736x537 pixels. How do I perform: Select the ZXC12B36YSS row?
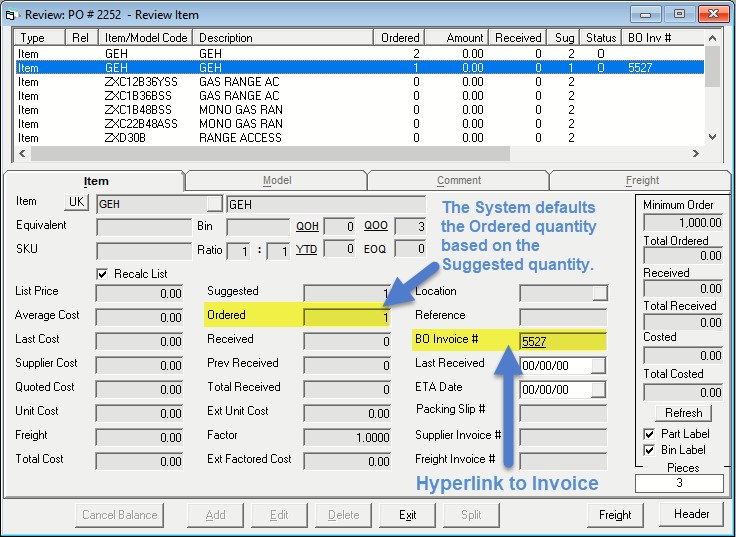[x=360, y=82]
